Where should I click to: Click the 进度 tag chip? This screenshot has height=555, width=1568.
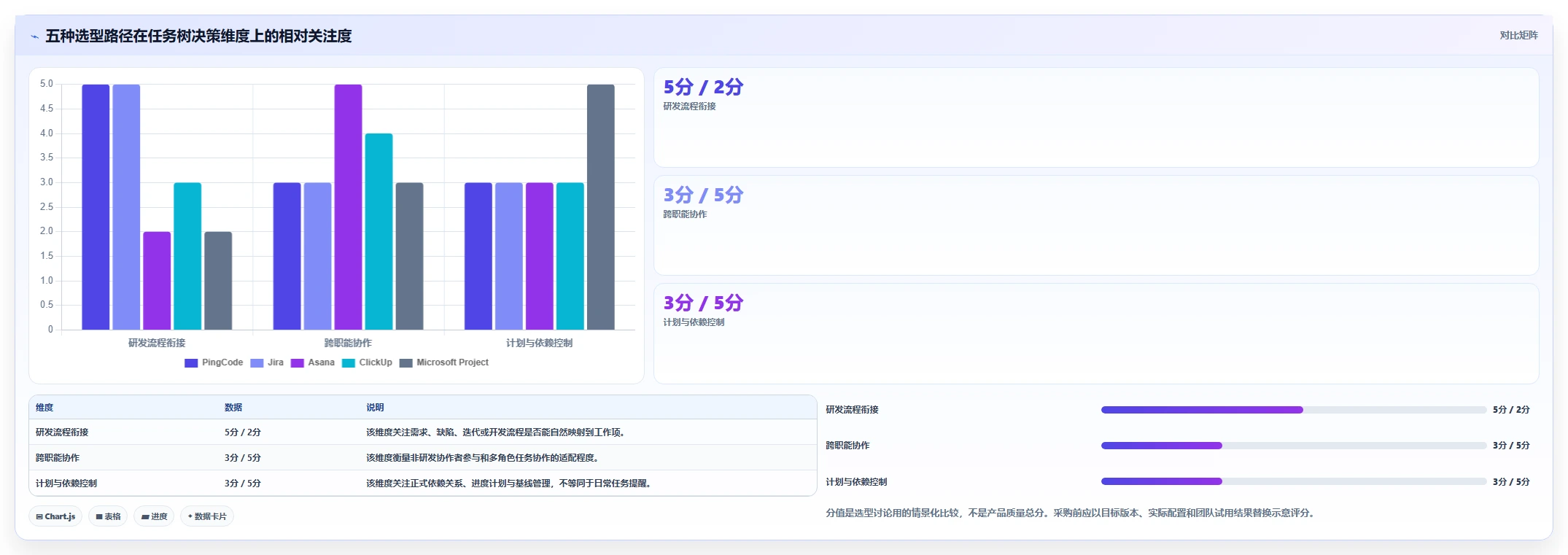coord(154,516)
